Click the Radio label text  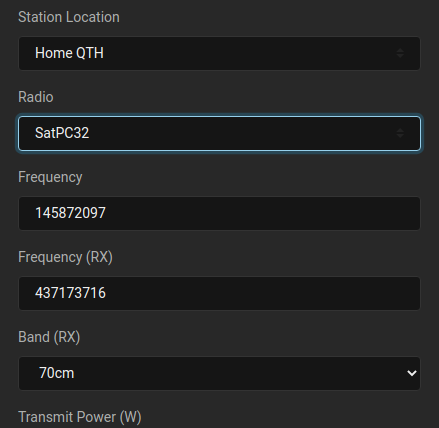tap(36, 97)
